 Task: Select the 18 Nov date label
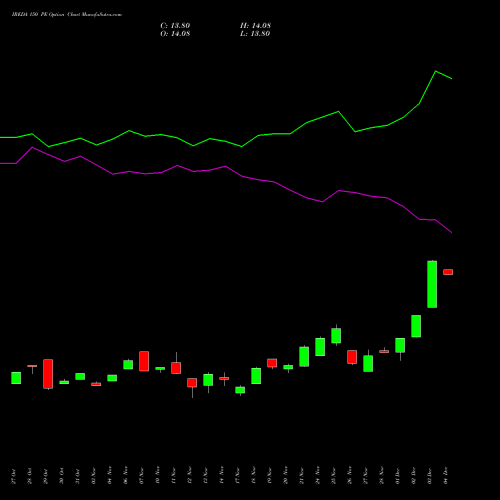pos(253,476)
